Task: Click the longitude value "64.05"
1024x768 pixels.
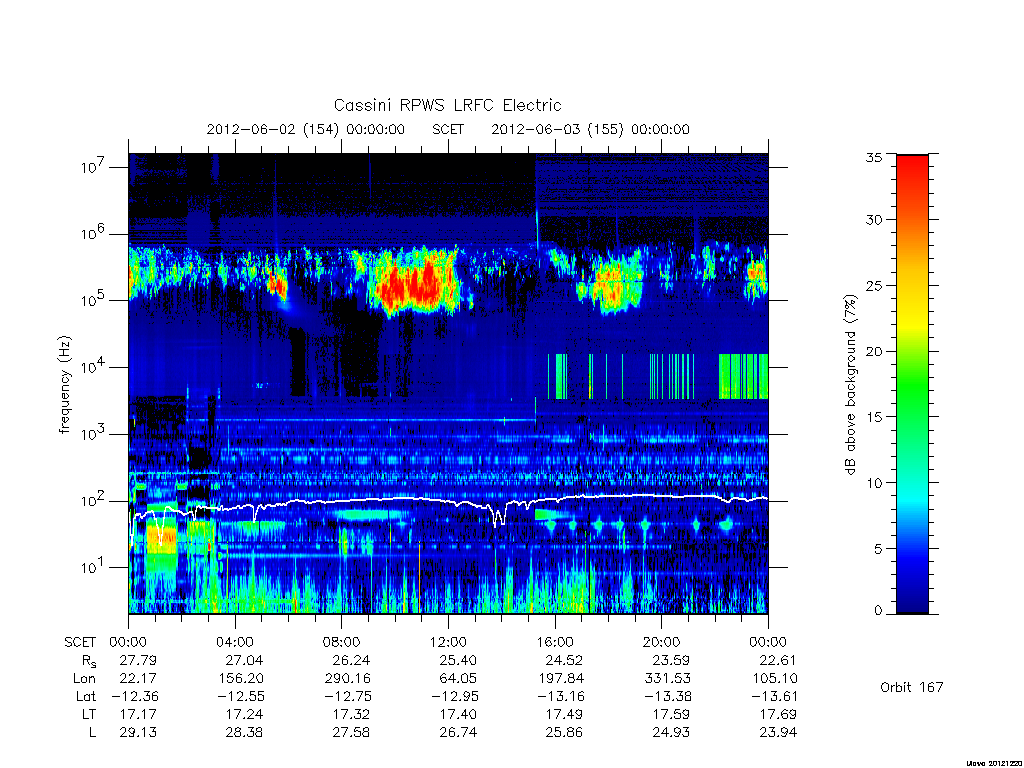Action: pos(458,679)
